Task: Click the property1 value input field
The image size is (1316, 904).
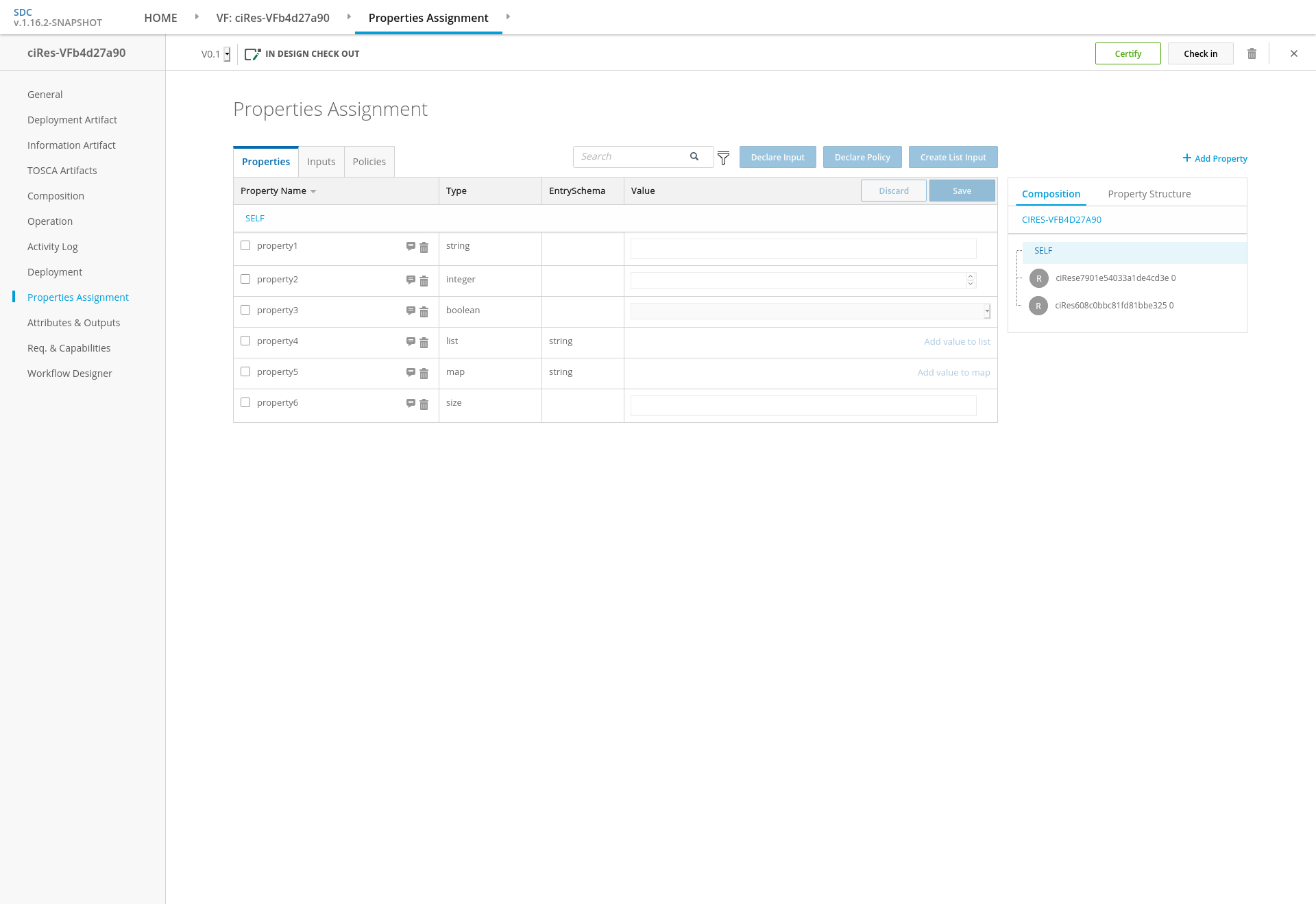Action: tap(803, 249)
